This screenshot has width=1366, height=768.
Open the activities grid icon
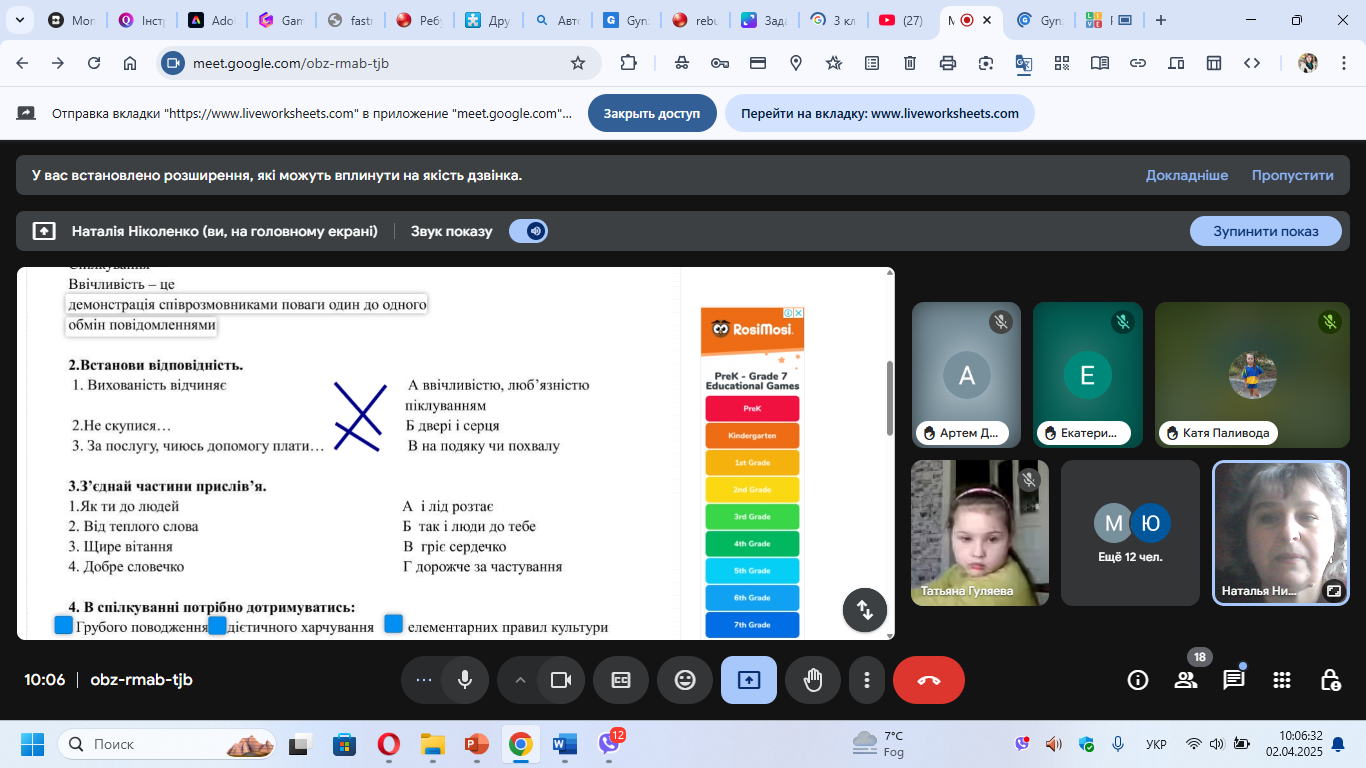(1282, 680)
